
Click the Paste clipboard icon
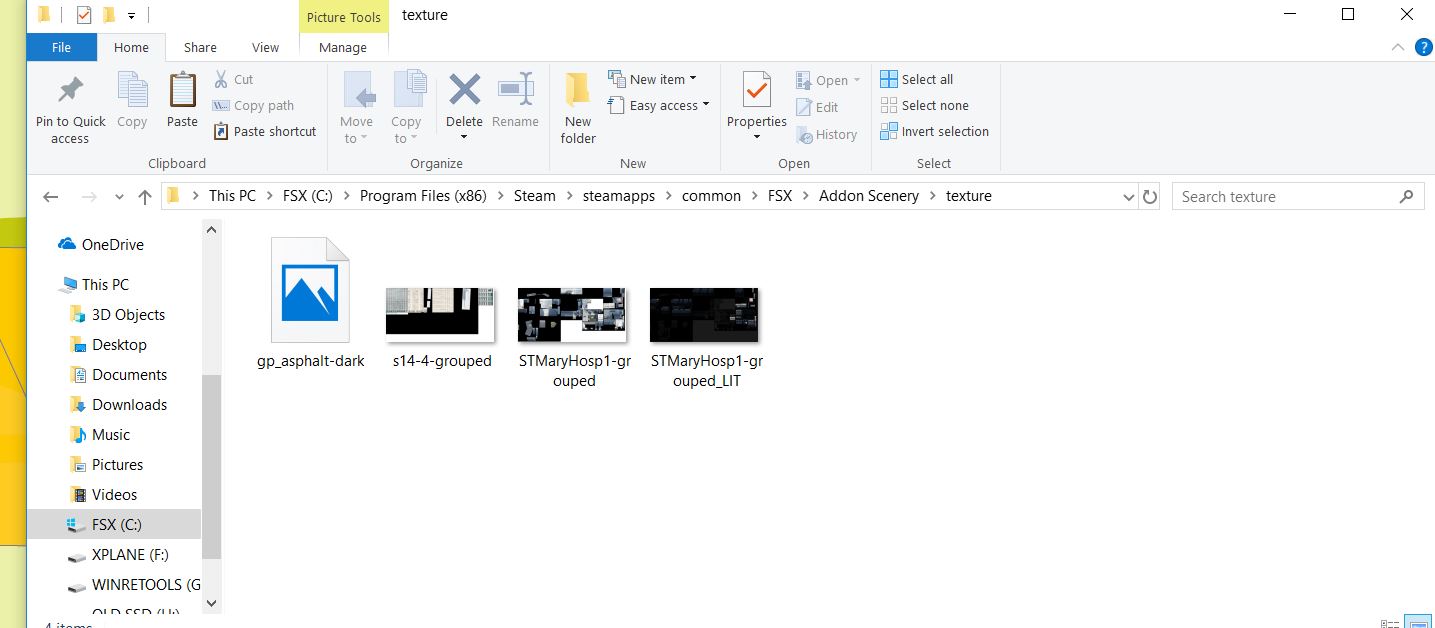pyautogui.click(x=182, y=90)
